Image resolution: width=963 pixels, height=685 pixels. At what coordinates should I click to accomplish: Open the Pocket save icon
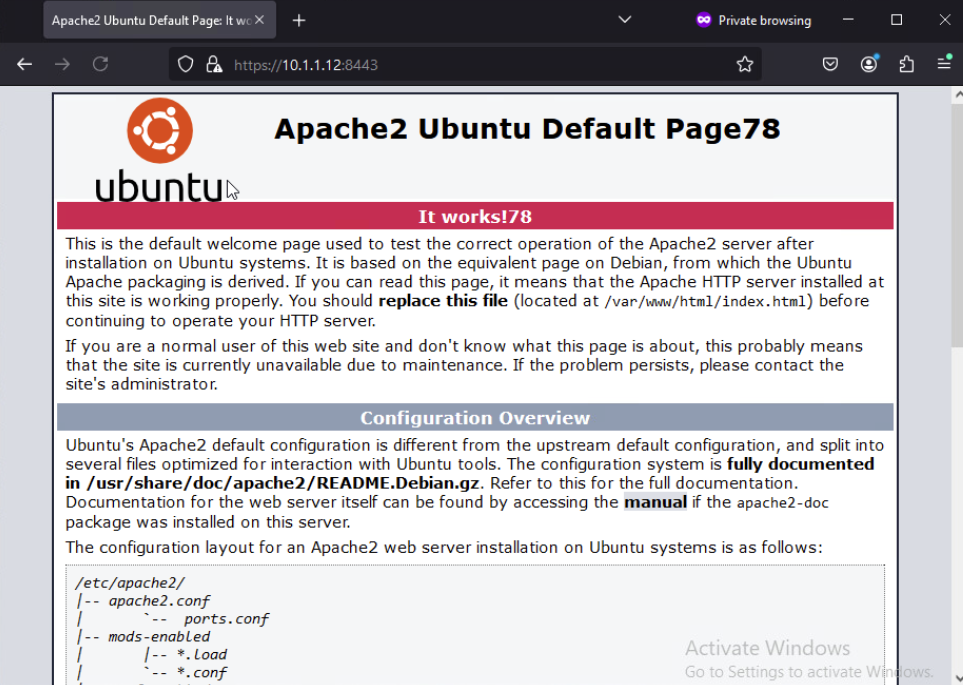(830, 63)
